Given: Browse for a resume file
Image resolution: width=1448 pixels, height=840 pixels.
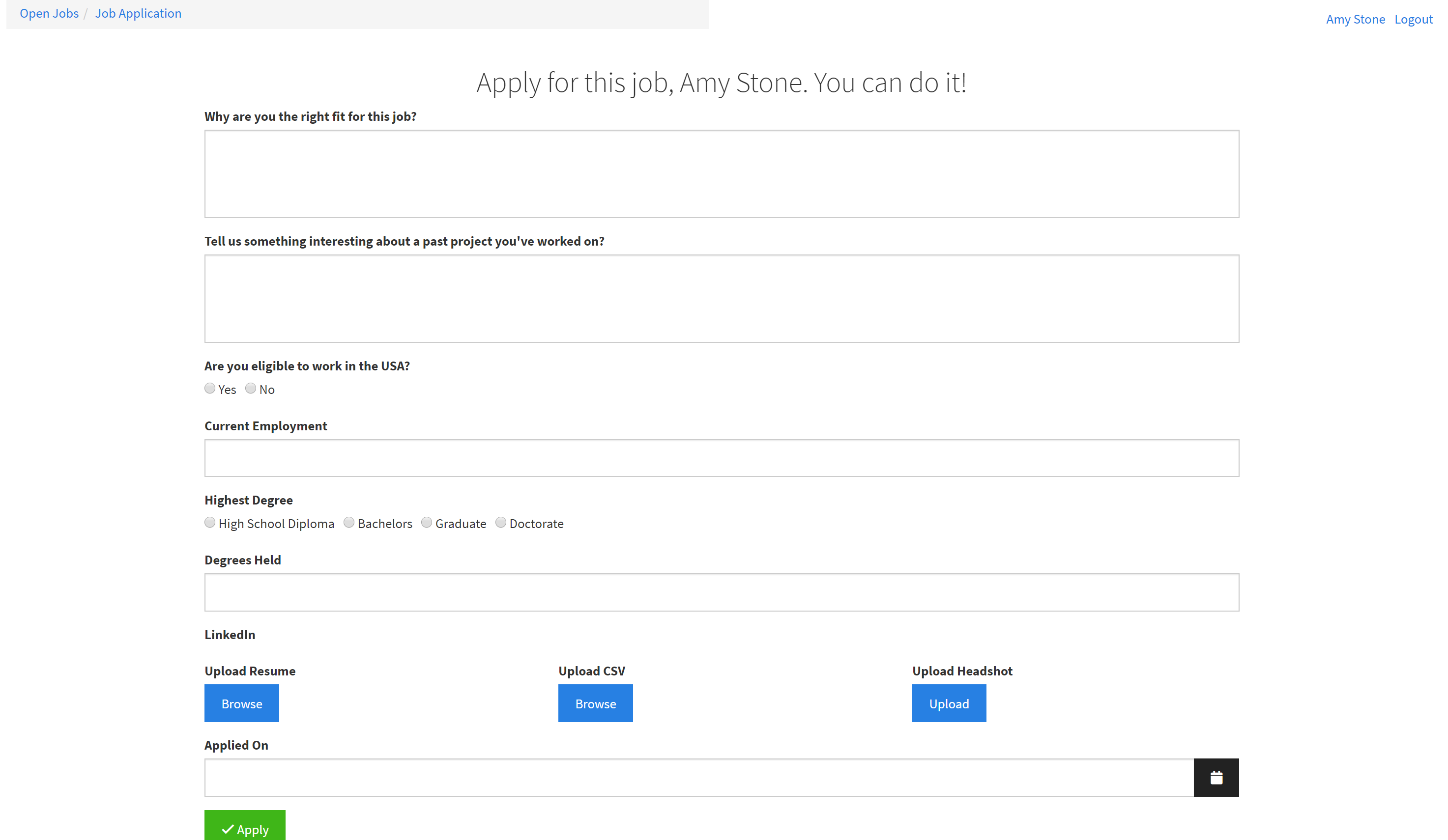Looking at the screenshot, I should click(x=241, y=703).
